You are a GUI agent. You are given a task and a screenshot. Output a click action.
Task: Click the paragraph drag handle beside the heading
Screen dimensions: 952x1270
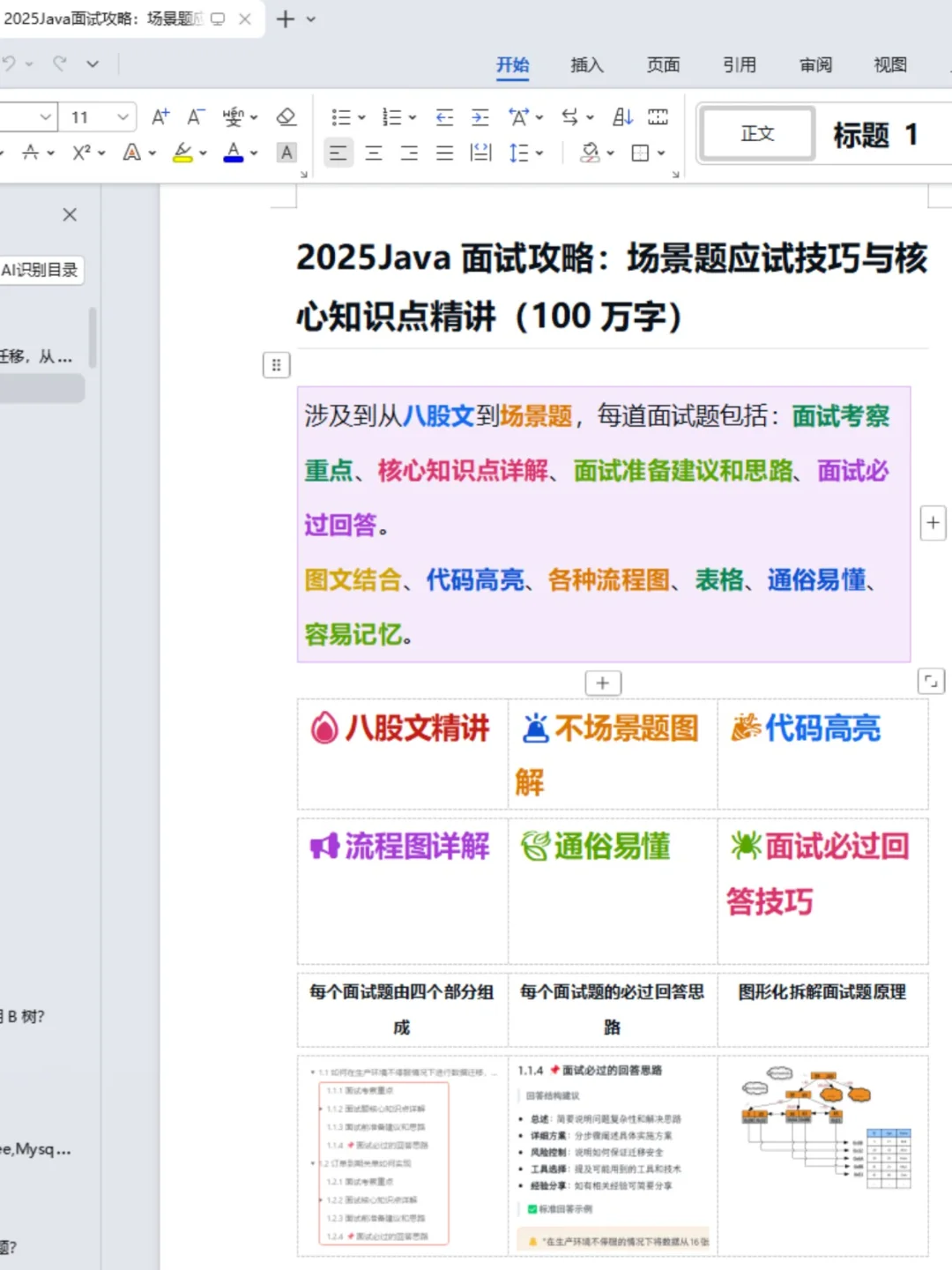tap(276, 364)
